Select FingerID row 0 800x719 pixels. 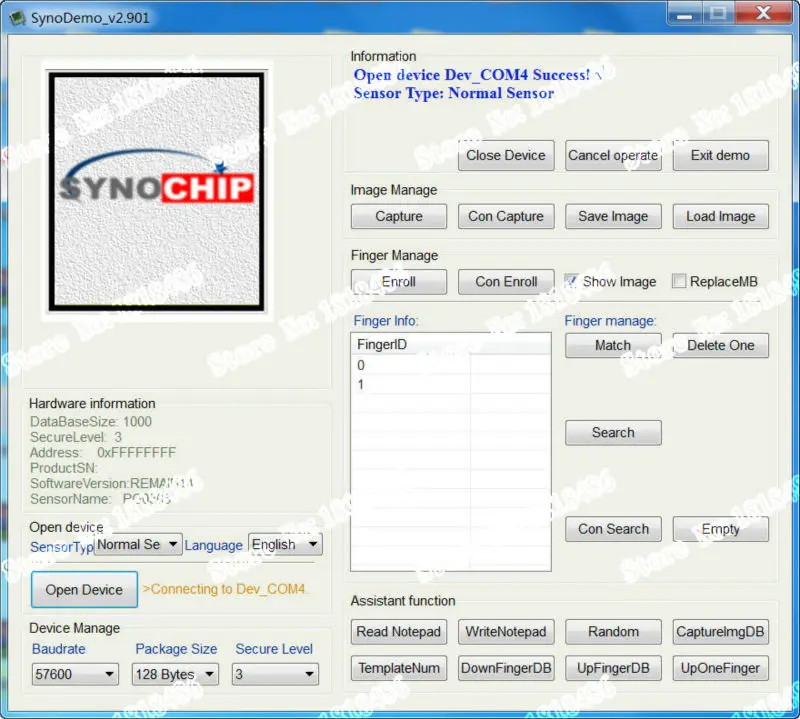(451, 365)
